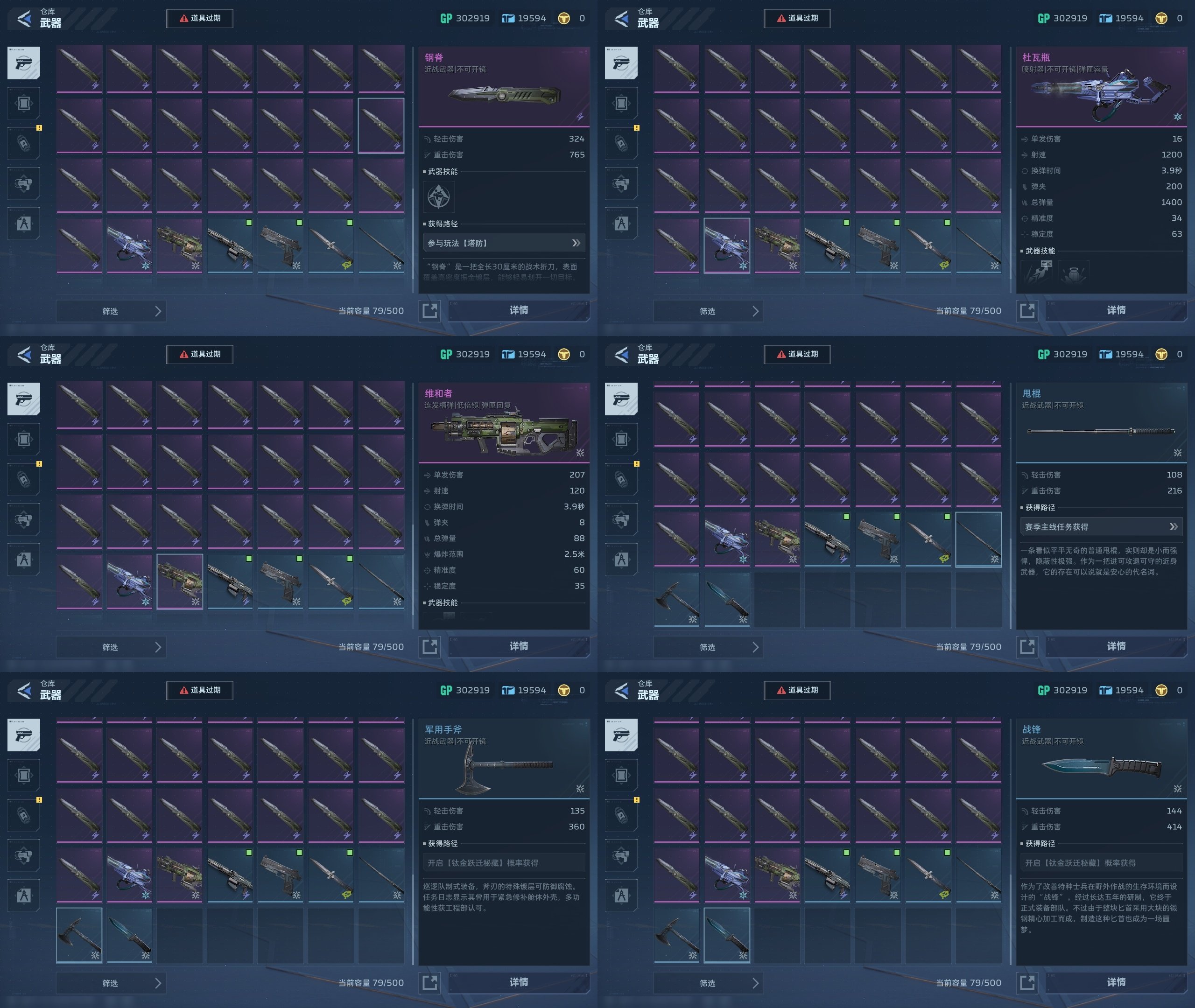Click the 道具过期 warning button above 杜瓦瓶

tap(797, 18)
